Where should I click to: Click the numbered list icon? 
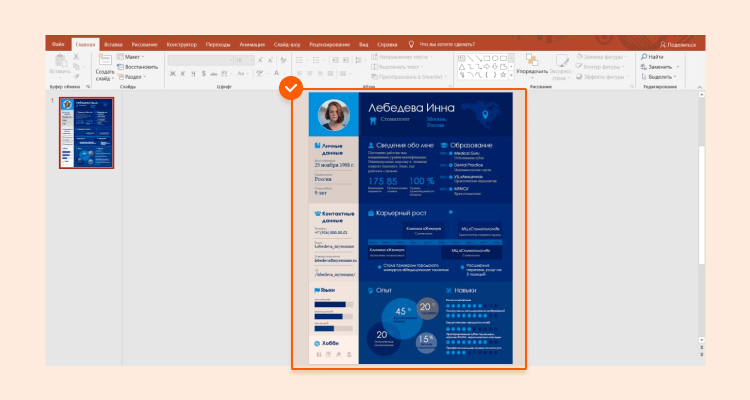click(316, 60)
